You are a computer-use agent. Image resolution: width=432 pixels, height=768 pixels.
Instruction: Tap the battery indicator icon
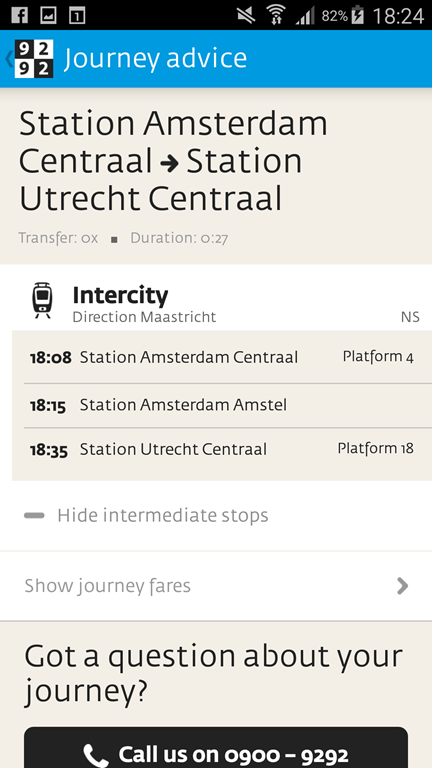point(358,15)
